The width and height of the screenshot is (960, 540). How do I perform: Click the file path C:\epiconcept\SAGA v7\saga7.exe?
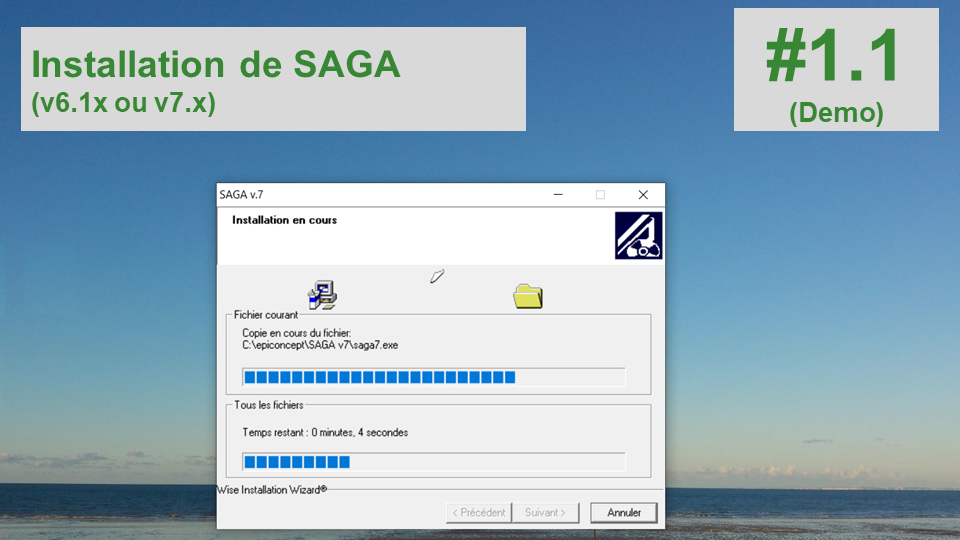coord(320,345)
